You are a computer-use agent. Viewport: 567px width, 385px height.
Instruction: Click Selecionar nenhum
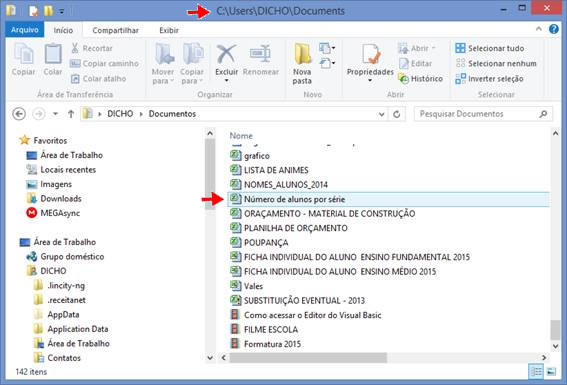[496, 63]
